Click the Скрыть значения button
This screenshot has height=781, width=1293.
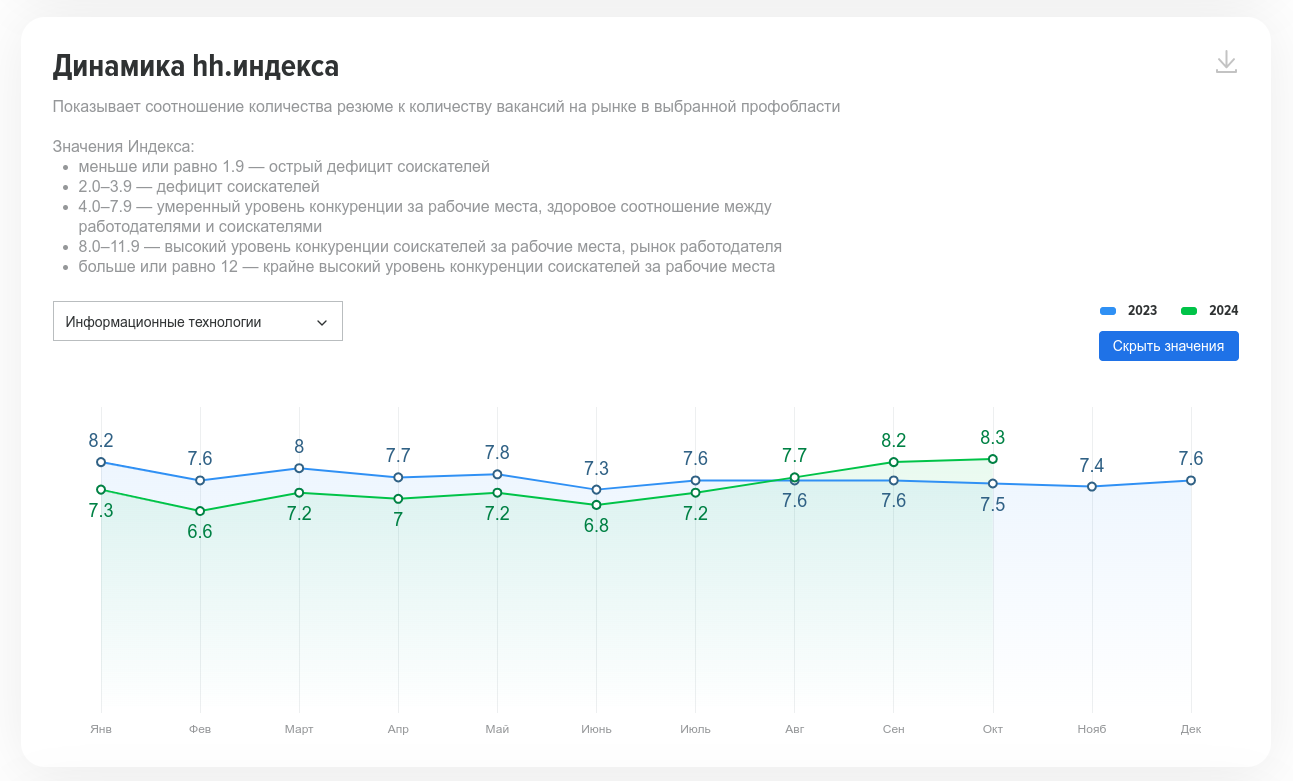[x=1168, y=346]
